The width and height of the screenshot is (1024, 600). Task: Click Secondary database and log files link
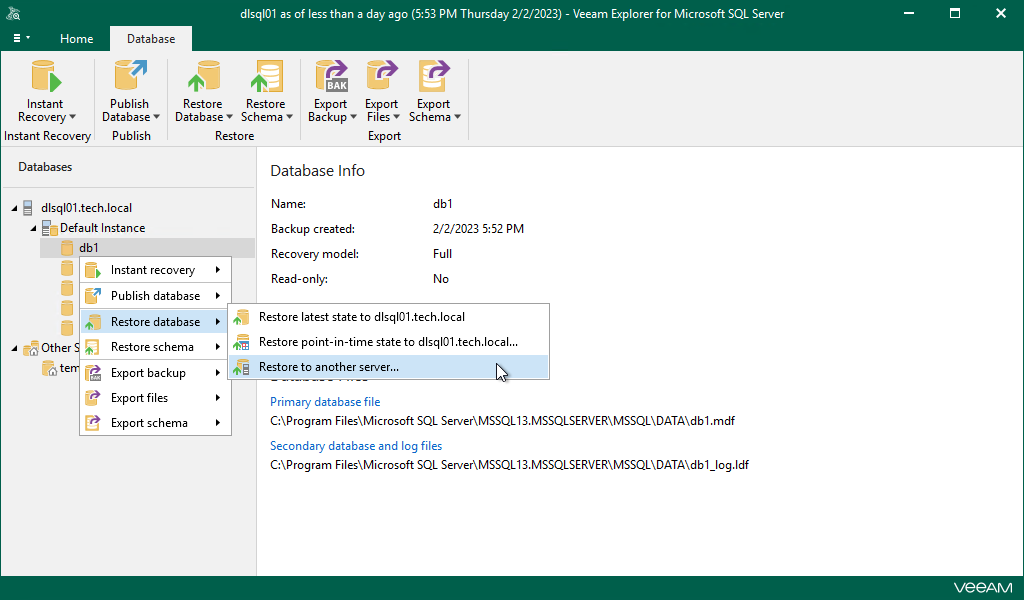[356, 446]
